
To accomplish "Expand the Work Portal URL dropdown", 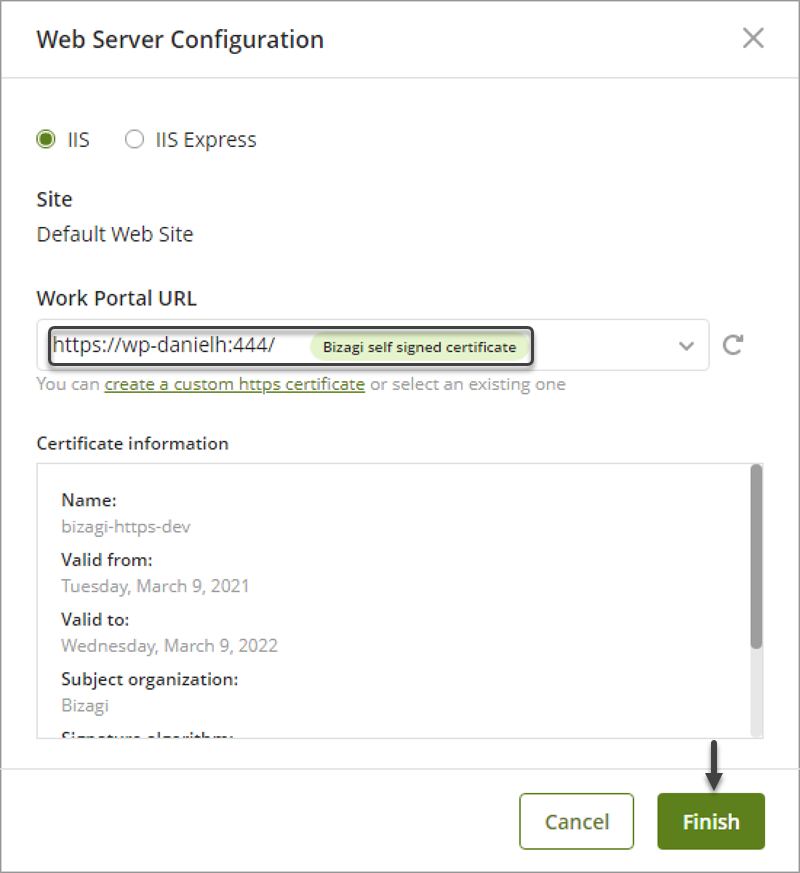I will tap(686, 346).
